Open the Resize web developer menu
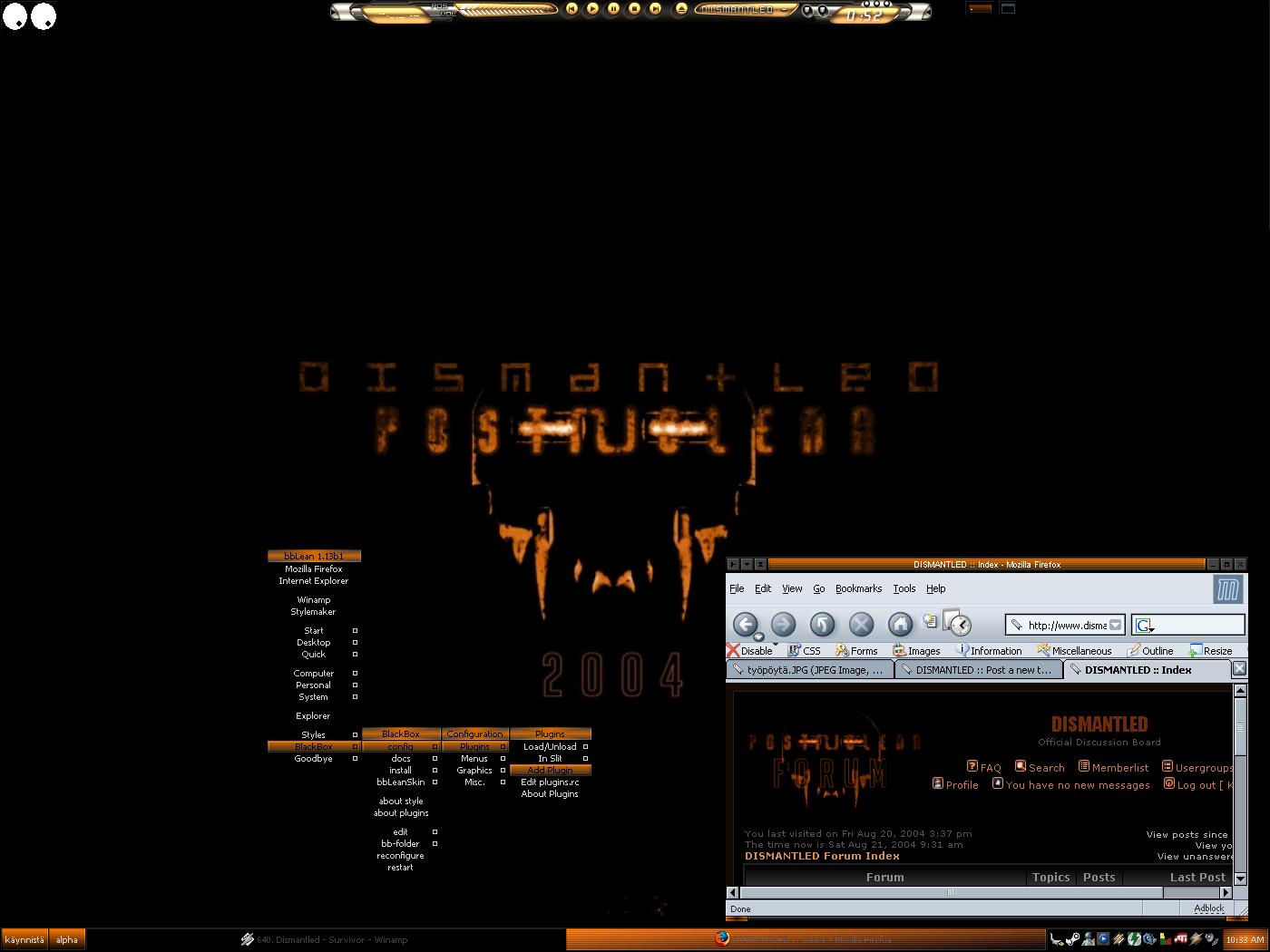1270x952 pixels. [x=1210, y=650]
